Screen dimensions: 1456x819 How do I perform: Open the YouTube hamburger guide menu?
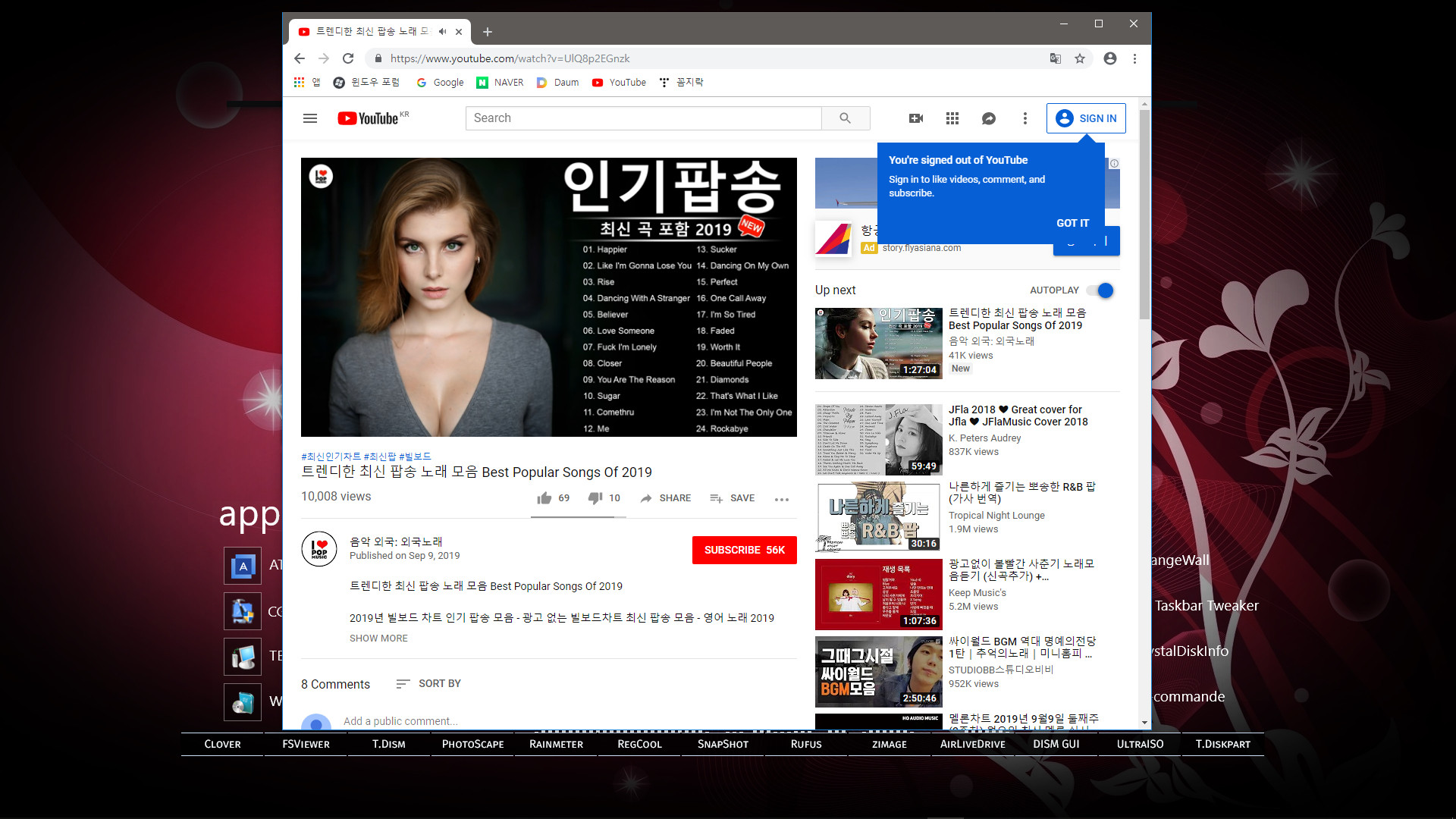310,118
